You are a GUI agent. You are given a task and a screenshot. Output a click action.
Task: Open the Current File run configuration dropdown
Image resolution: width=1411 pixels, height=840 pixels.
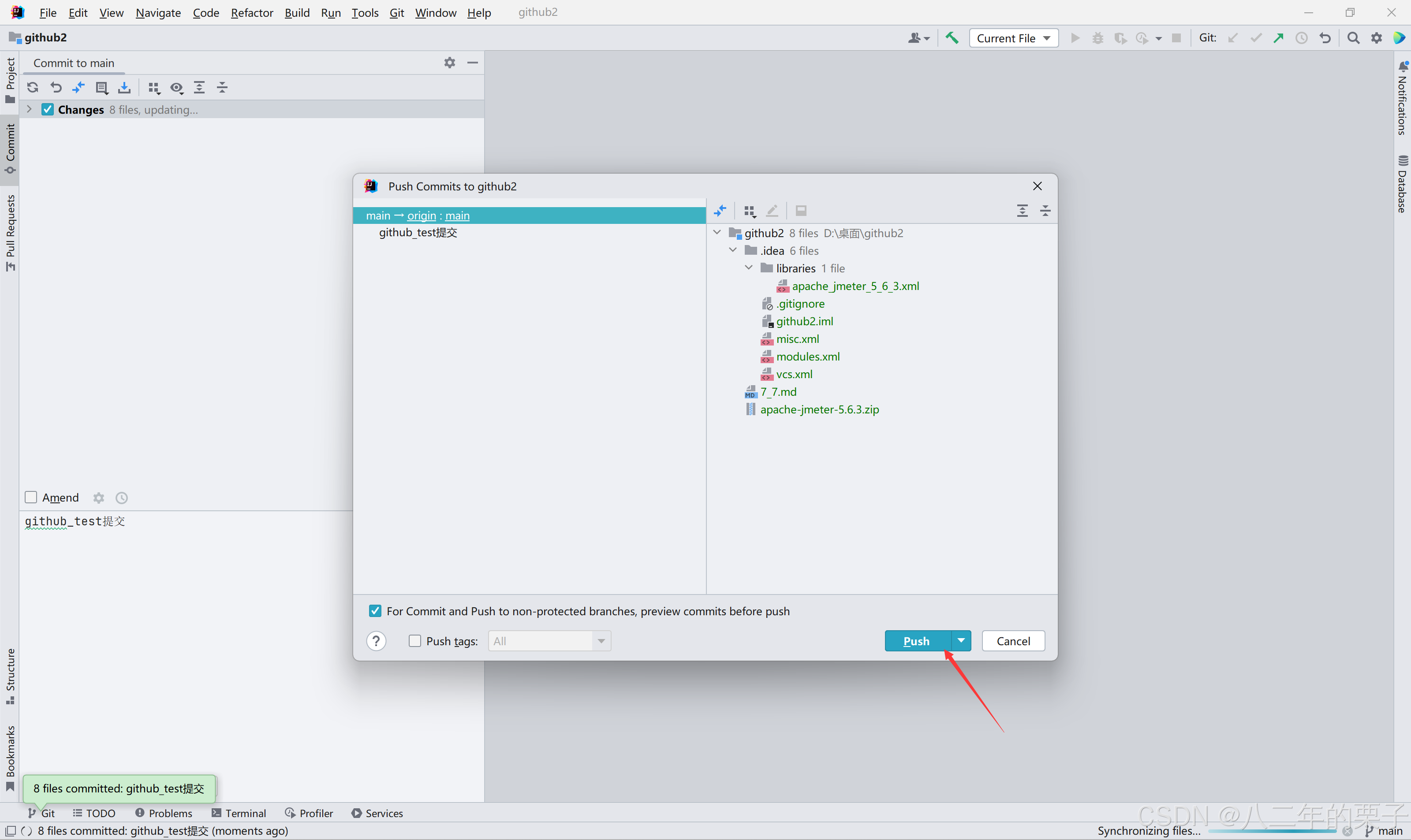1014,38
